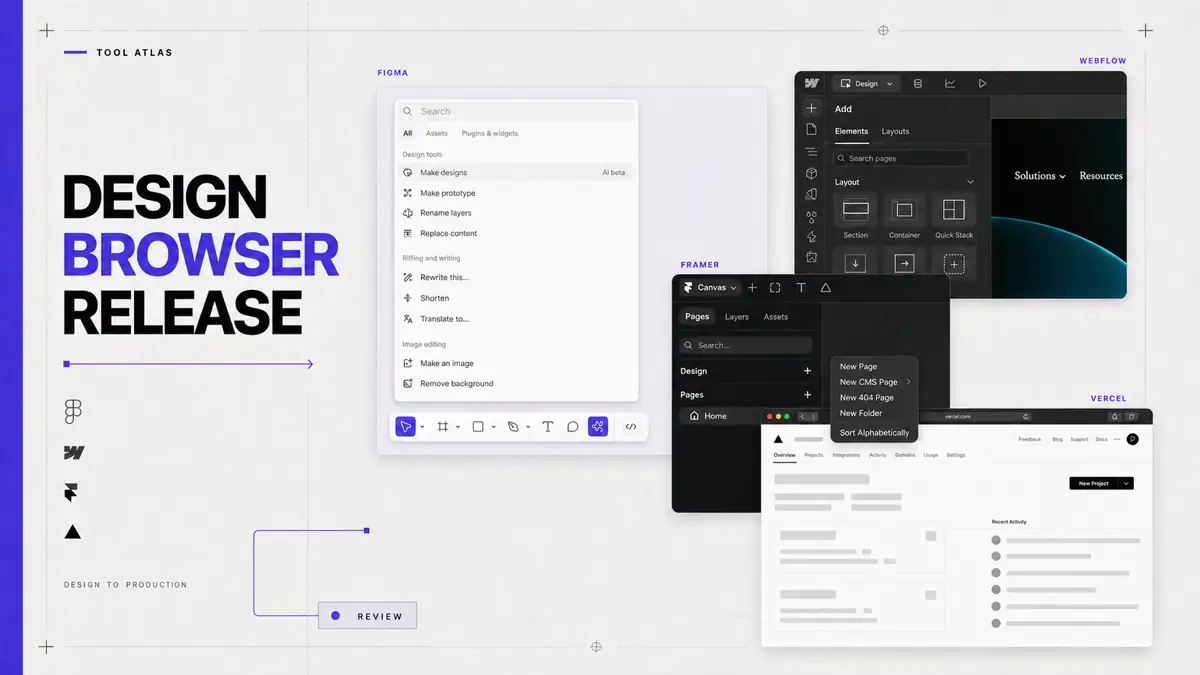This screenshot has height=675, width=1200.
Task: Switch to Layouts tab in Webflow
Action: pyautogui.click(x=895, y=131)
